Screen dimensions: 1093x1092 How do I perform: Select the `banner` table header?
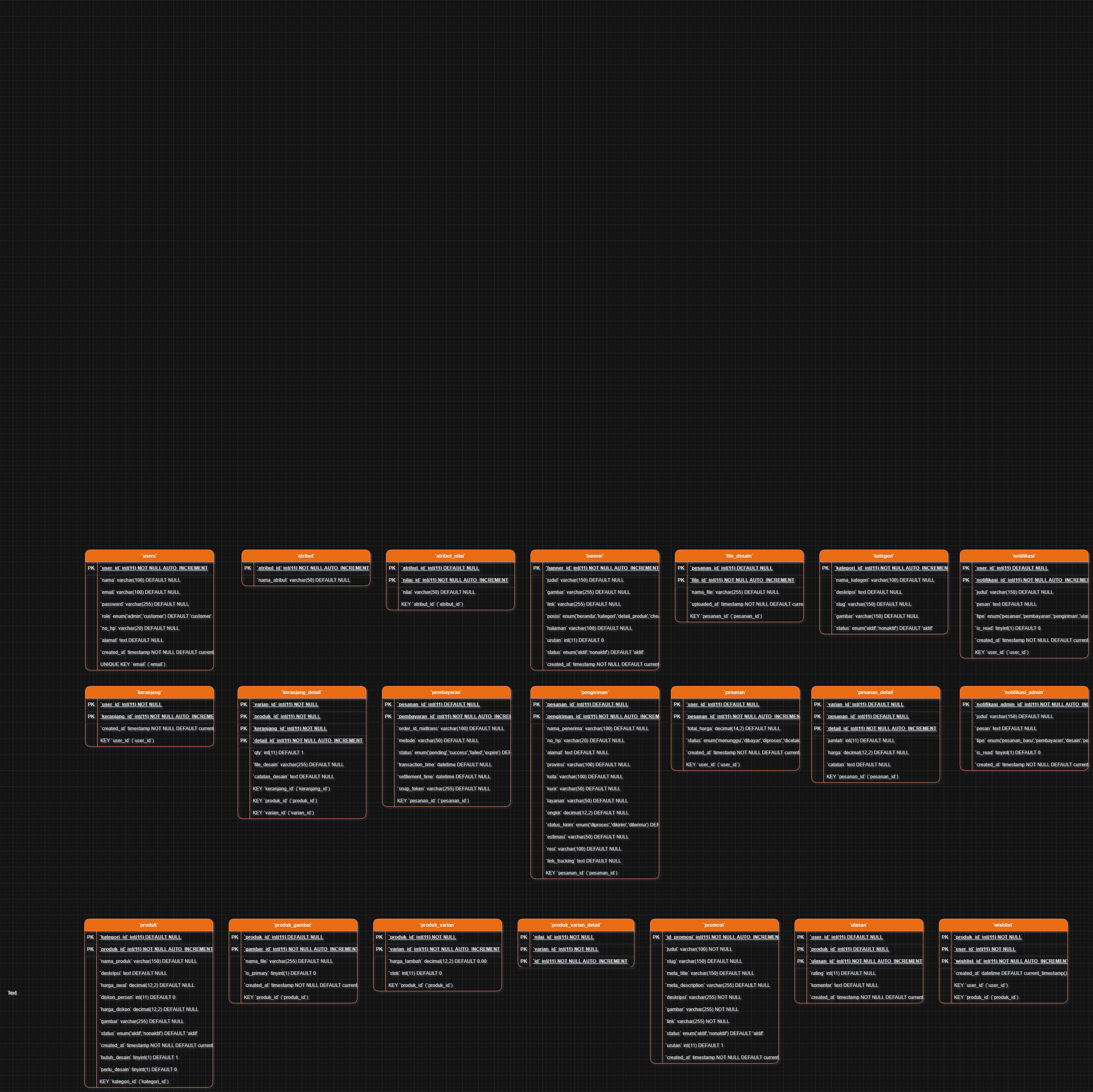tap(595, 556)
